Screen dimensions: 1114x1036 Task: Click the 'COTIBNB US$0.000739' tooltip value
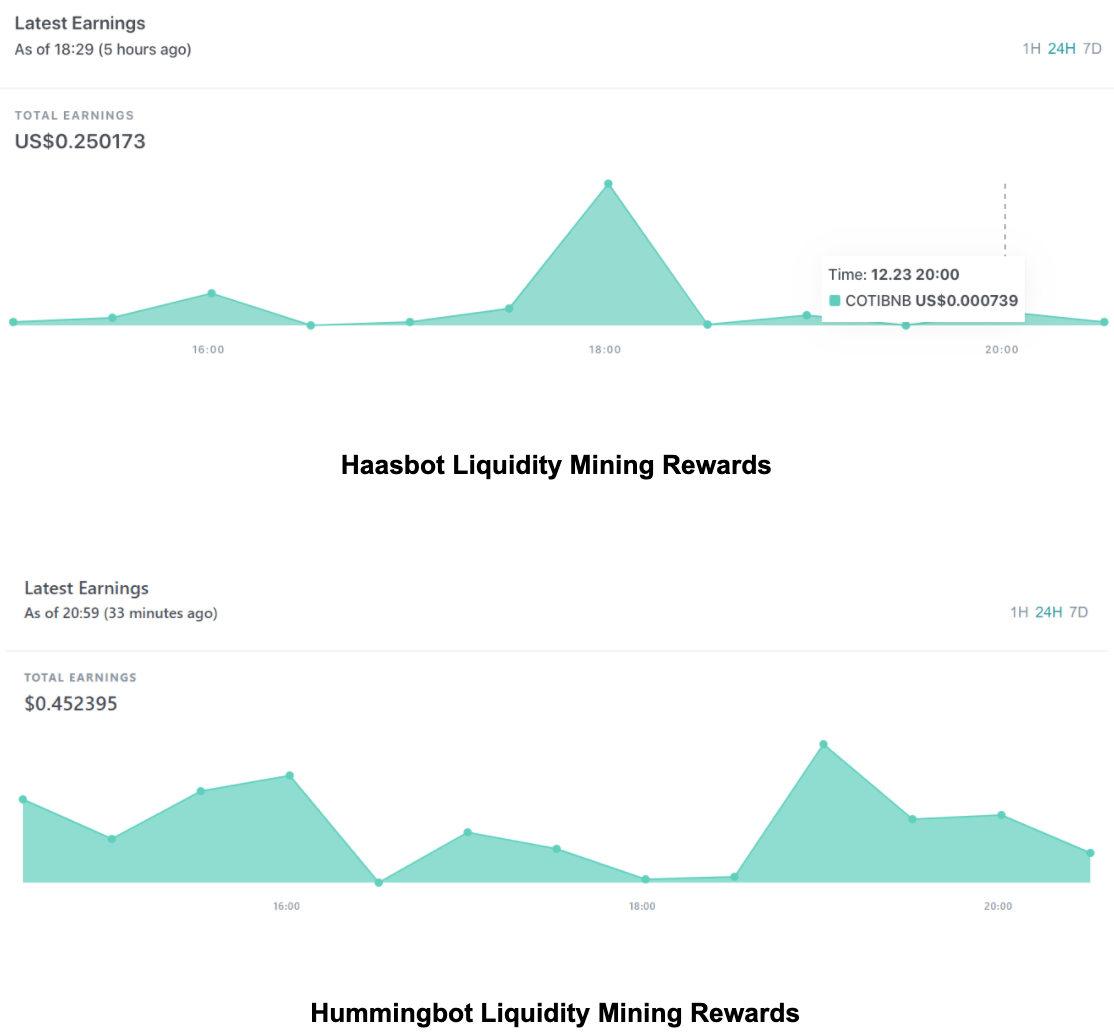931,301
